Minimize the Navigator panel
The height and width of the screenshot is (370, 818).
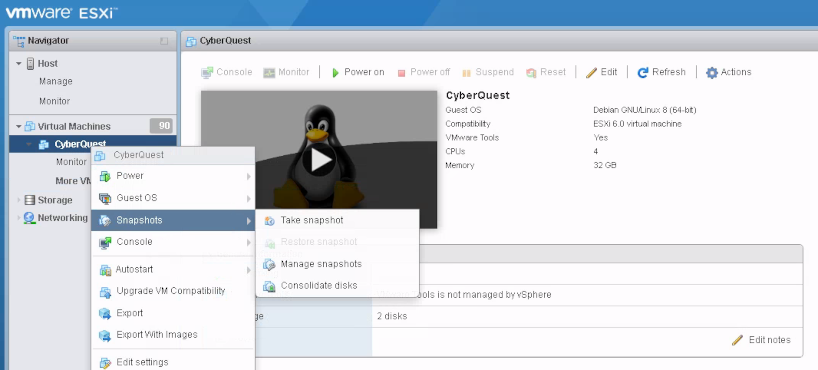(164, 41)
